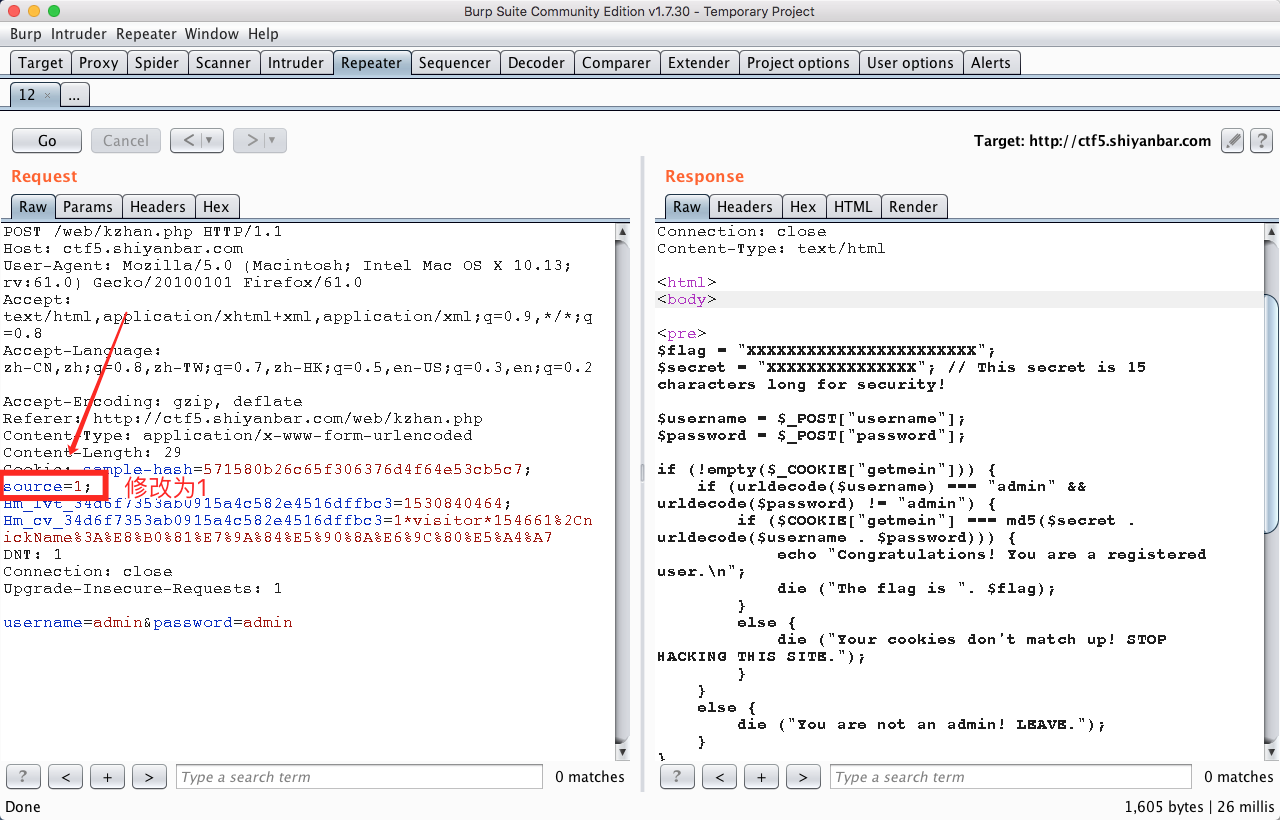Click the Request search term input field
The image size is (1280, 820).
(x=358, y=776)
